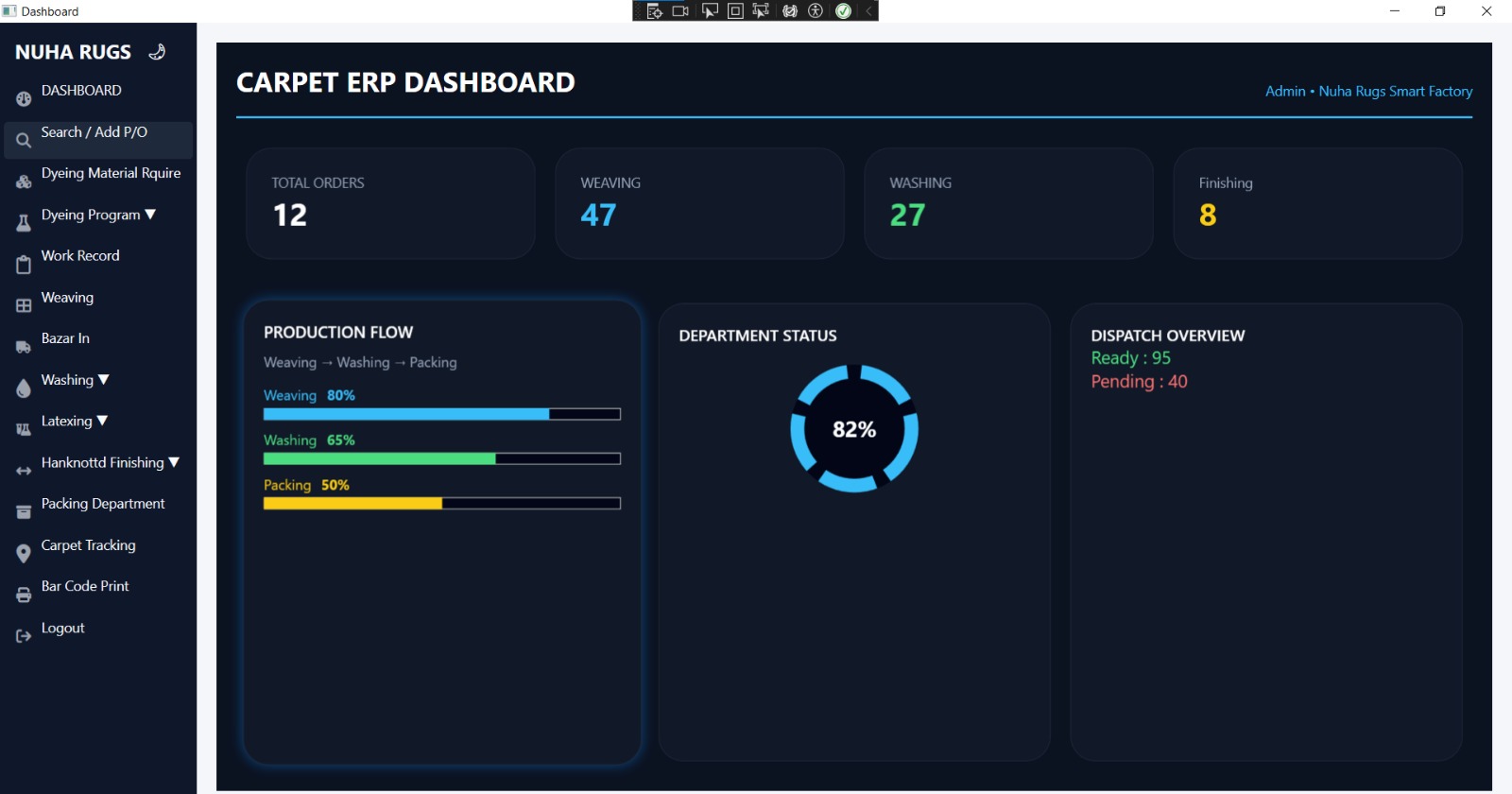Click the Dyeing Program flask icon

(24, 223)
